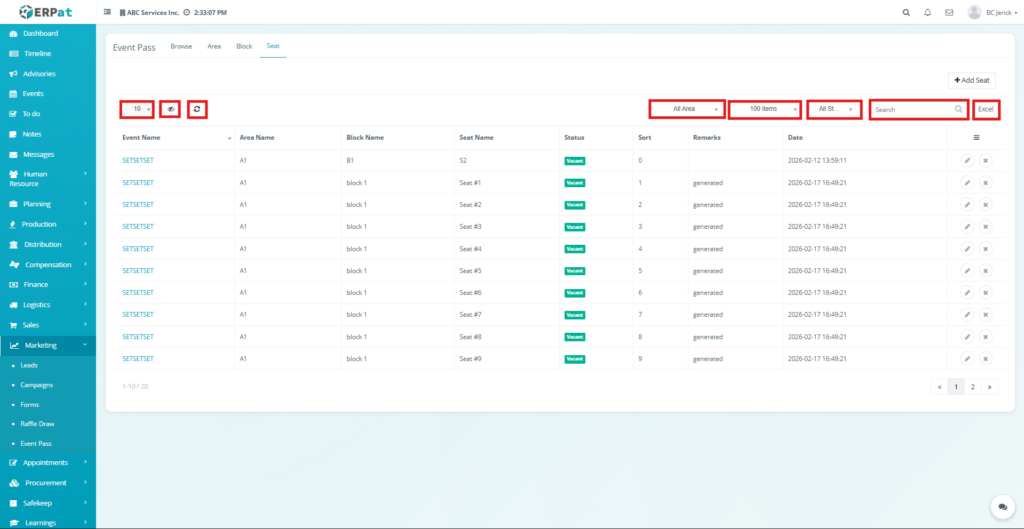
Task: Open the mail envelope icon in header
Action: [948, 13]
